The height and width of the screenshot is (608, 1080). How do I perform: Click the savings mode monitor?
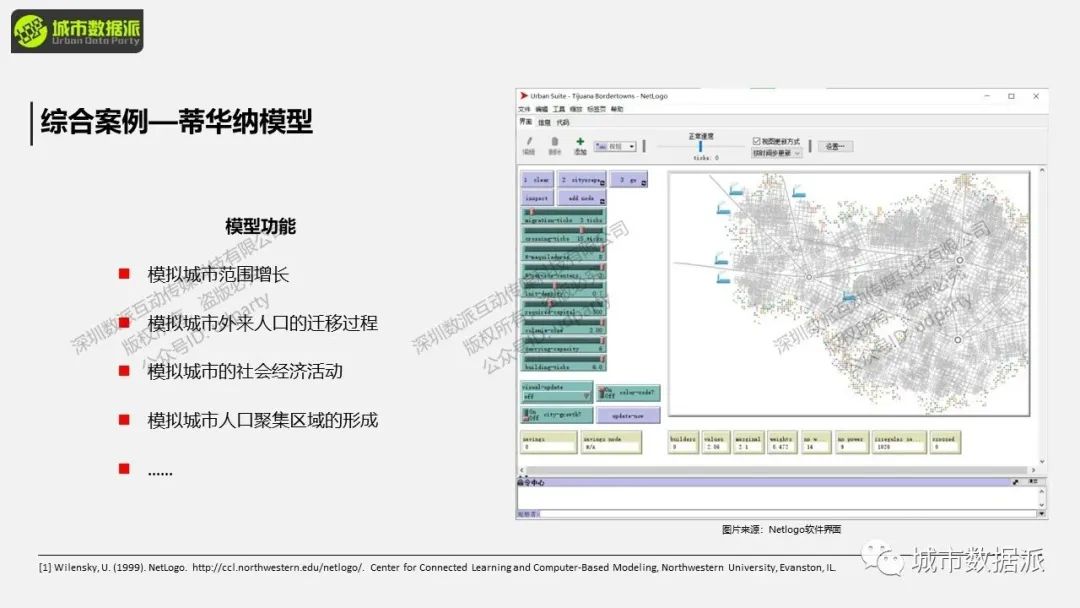[x=611, y=442]
